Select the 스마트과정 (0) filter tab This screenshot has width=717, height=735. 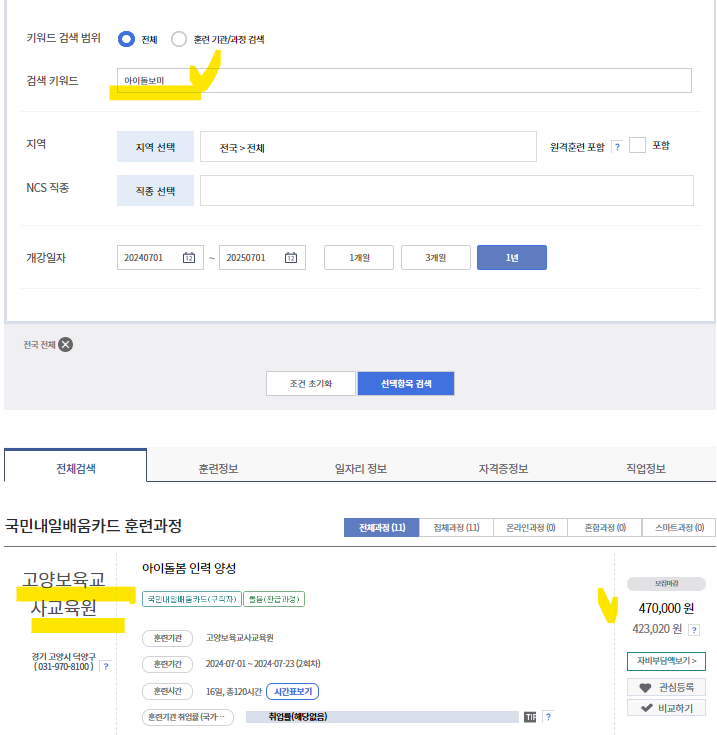point(679,527)
